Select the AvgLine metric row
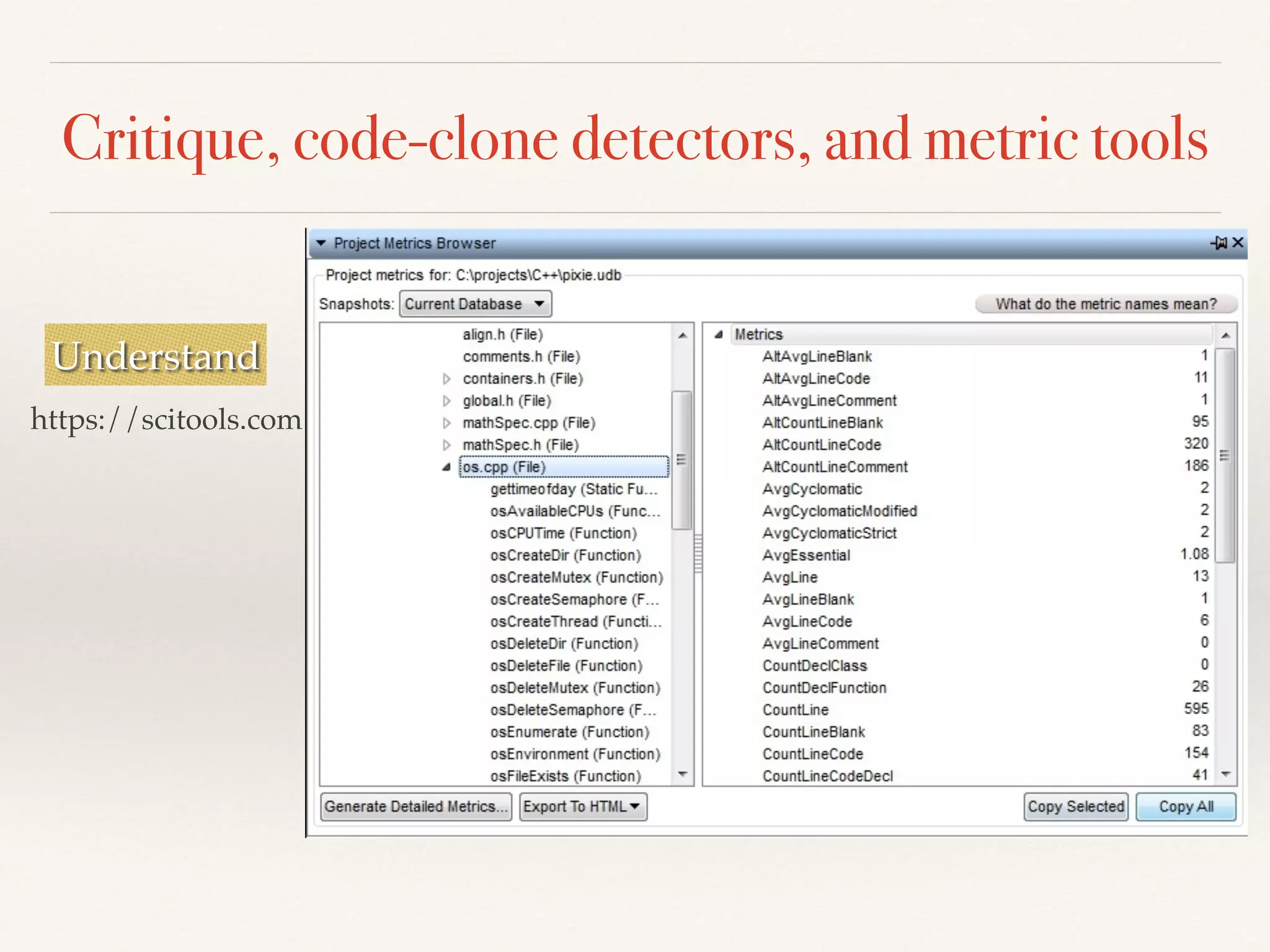Viewport: 1270px width, 952px height. (985, 578)
